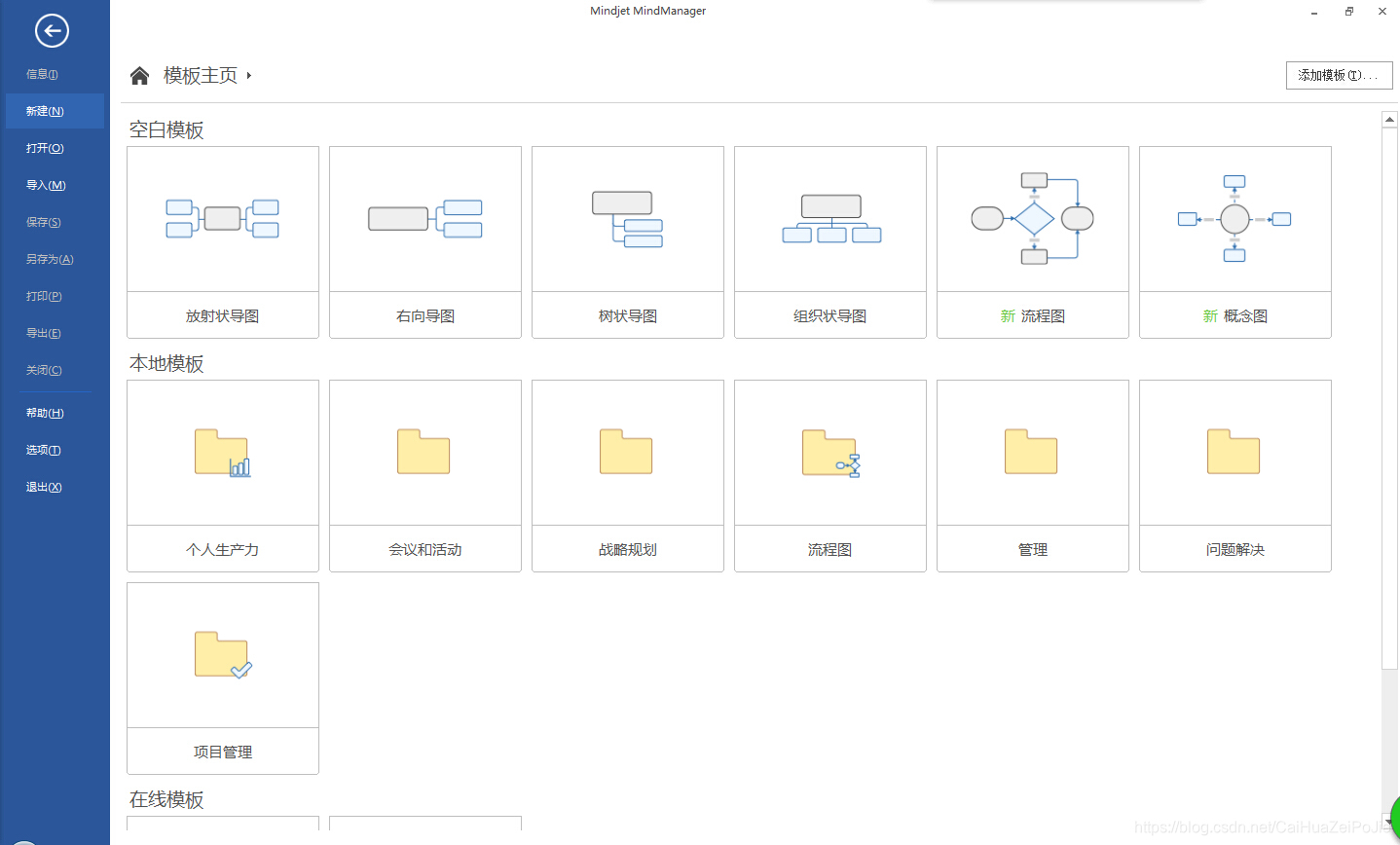Click the 战略规划 label
Screen dimensions: 1400x845
click(628, 549)
